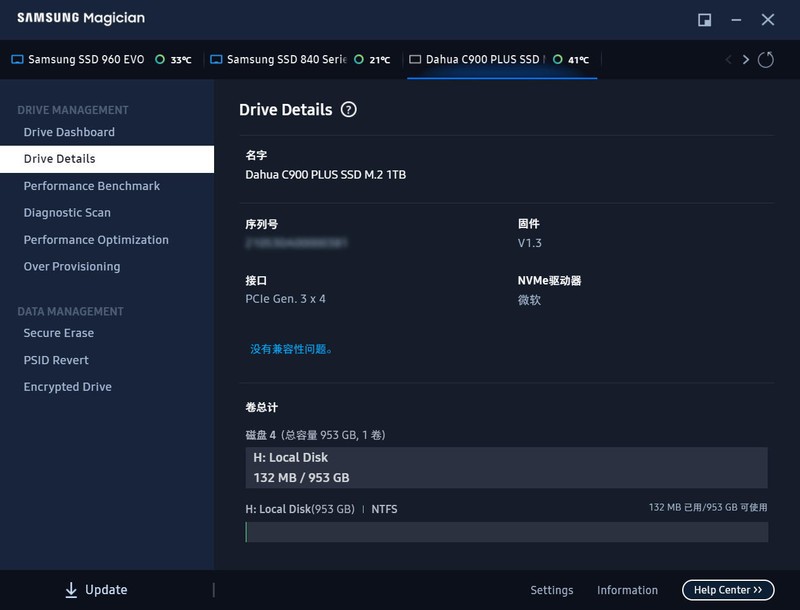The width and height of the screenshot is (800, 610).
Task: Select Secure Erase option
Action: click(x=59, y=333)
